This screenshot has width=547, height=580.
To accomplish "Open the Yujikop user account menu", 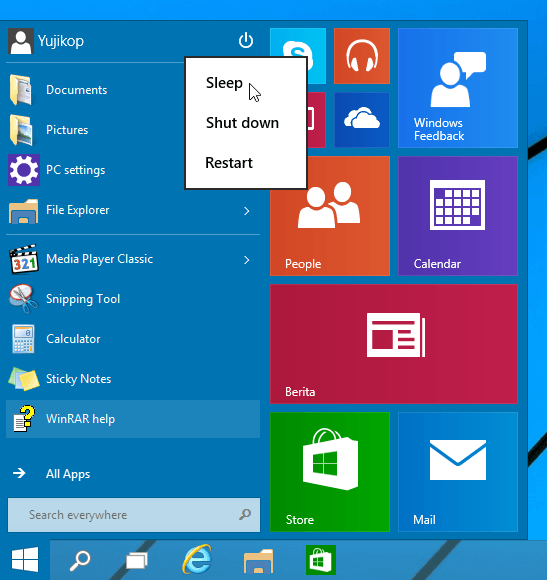I will [46, 41].
